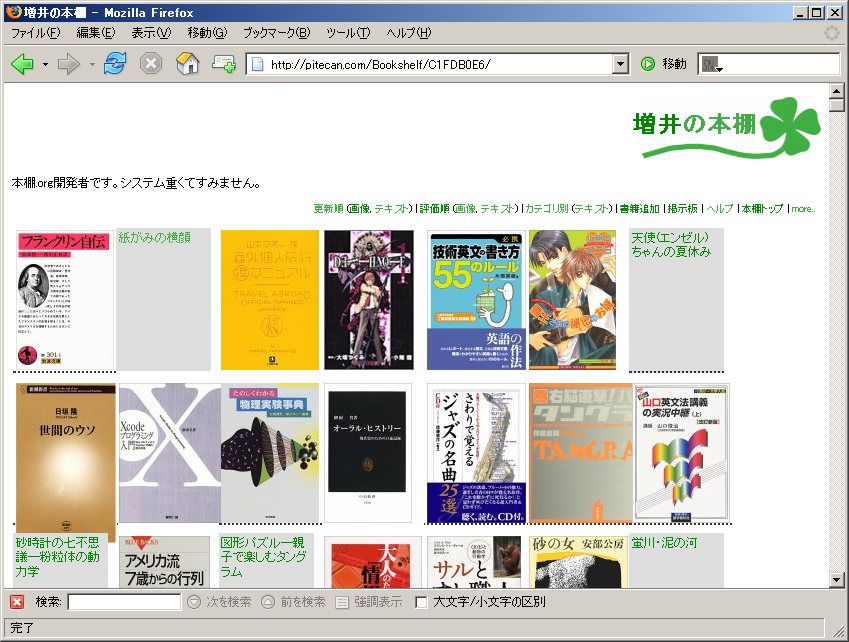Open the 紙がみの横顔 book link
This screenshot has width=849, height=642.
[x=154, y=237]
